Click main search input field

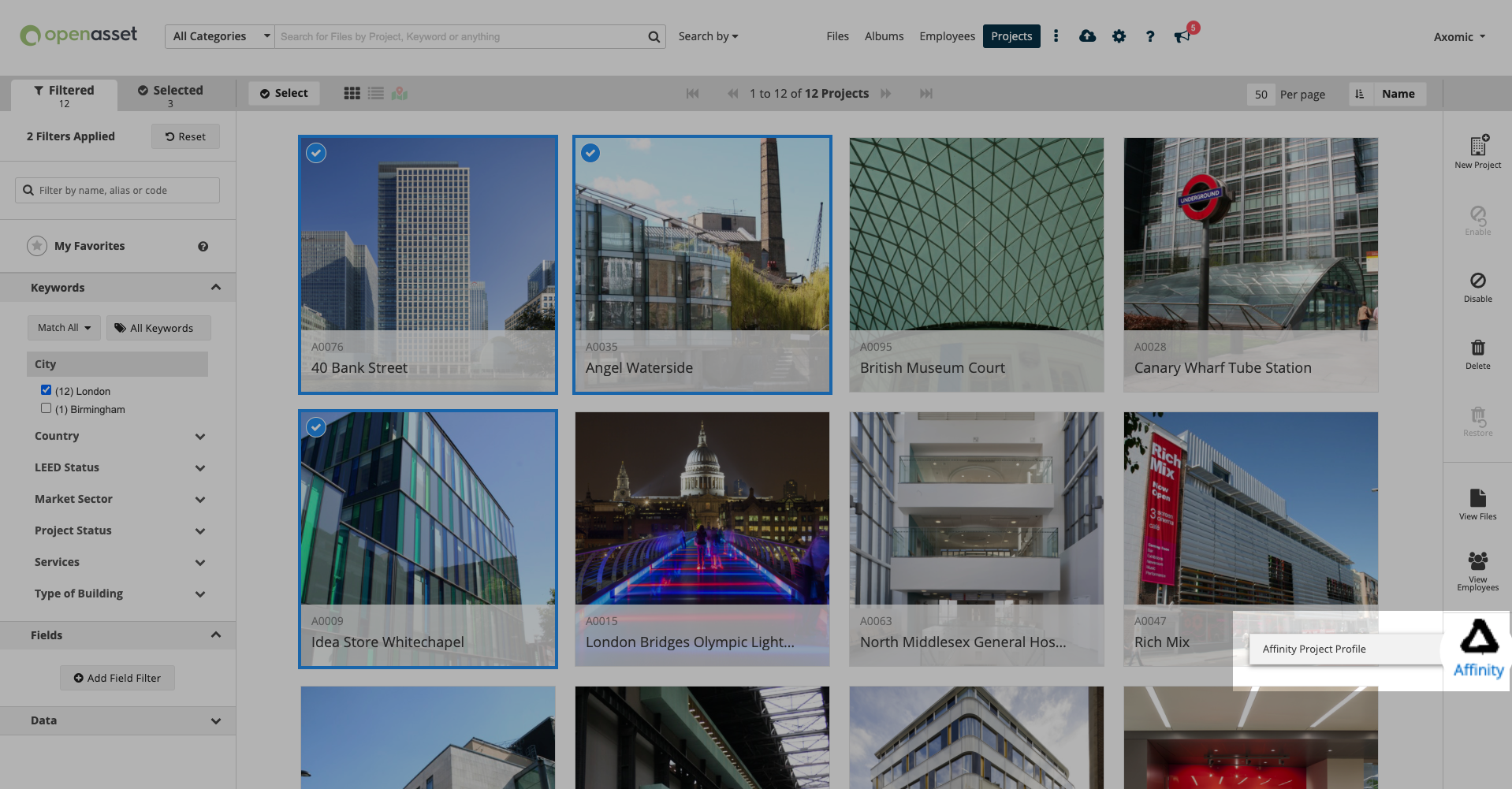coord(460,36)
